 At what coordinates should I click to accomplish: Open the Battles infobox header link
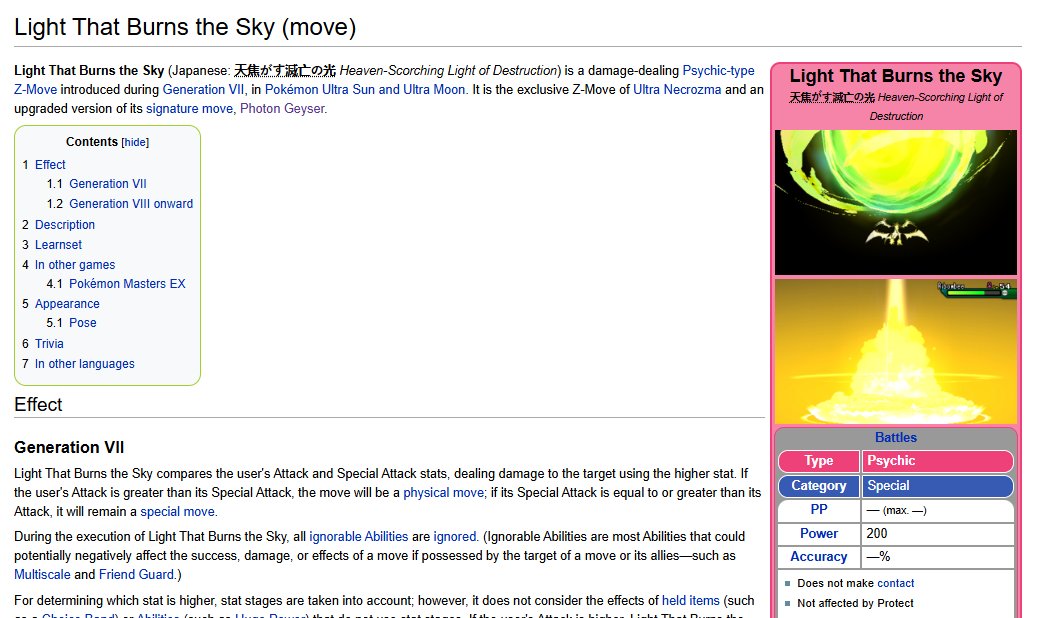[x=895, y=437]
